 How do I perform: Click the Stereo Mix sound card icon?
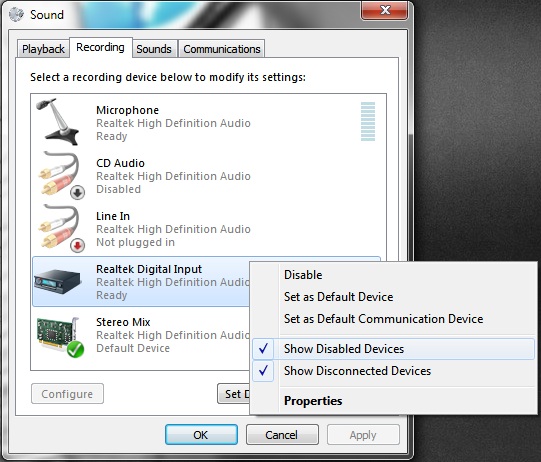[x=58, y=334]
